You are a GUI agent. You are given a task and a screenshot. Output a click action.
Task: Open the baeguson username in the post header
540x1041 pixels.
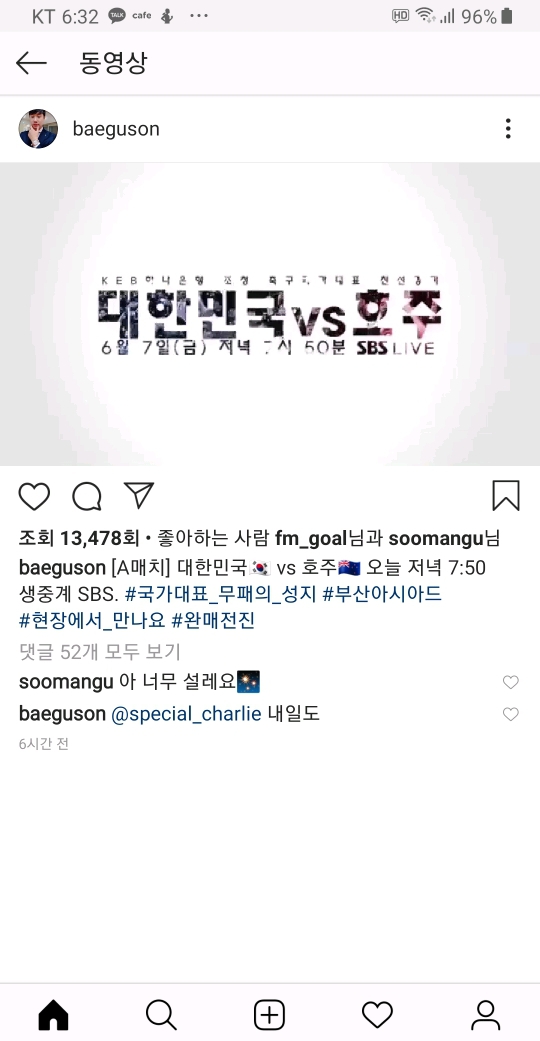point(116,129)
